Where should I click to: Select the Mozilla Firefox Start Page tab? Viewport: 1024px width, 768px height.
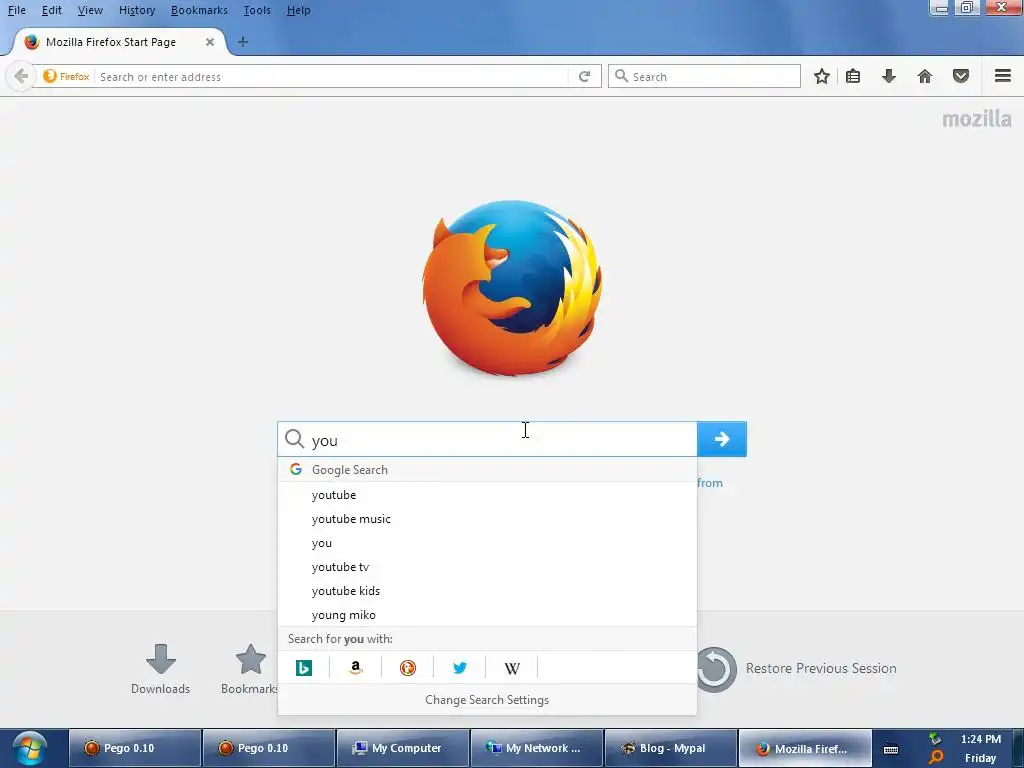pos(119,42)
